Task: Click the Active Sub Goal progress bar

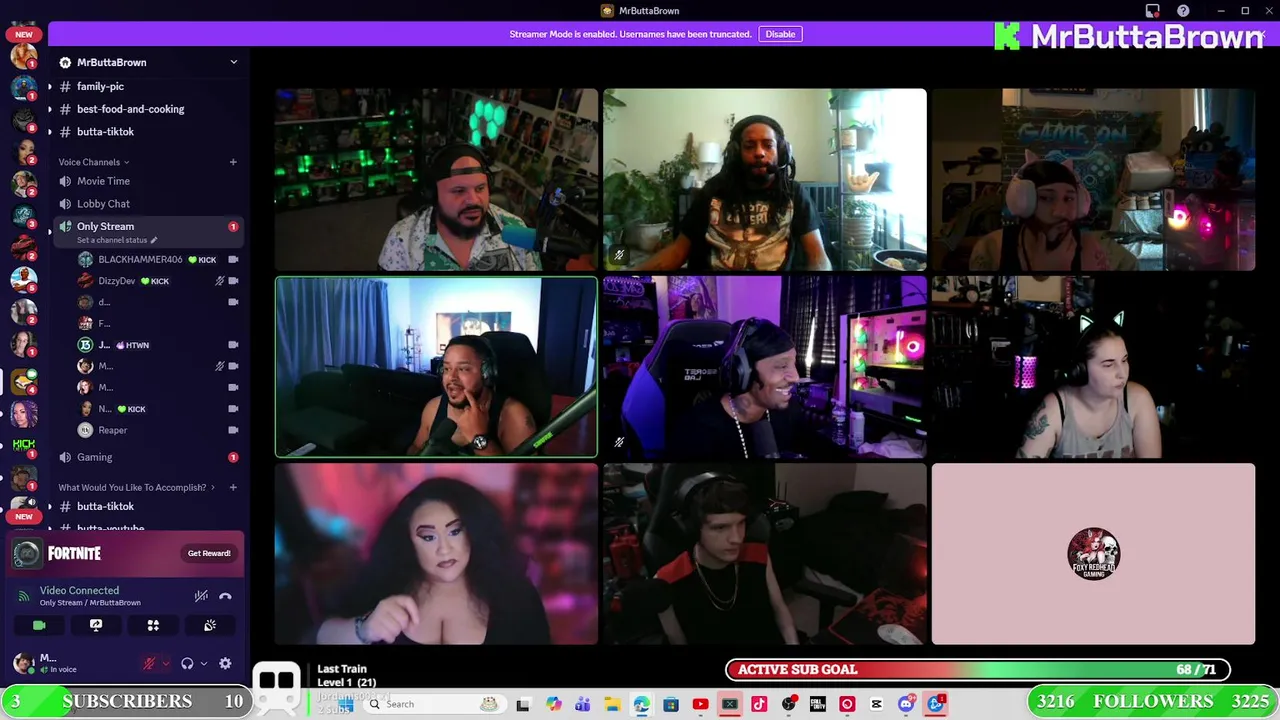Action: 978,669
